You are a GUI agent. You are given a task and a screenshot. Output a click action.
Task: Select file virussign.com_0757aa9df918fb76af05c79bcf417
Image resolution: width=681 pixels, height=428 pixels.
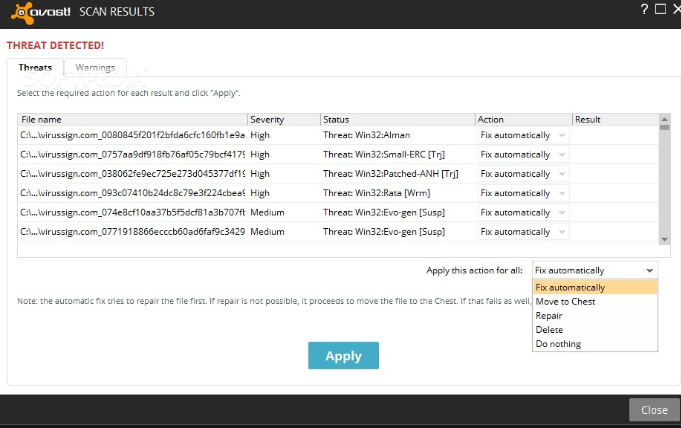point(132,155)
